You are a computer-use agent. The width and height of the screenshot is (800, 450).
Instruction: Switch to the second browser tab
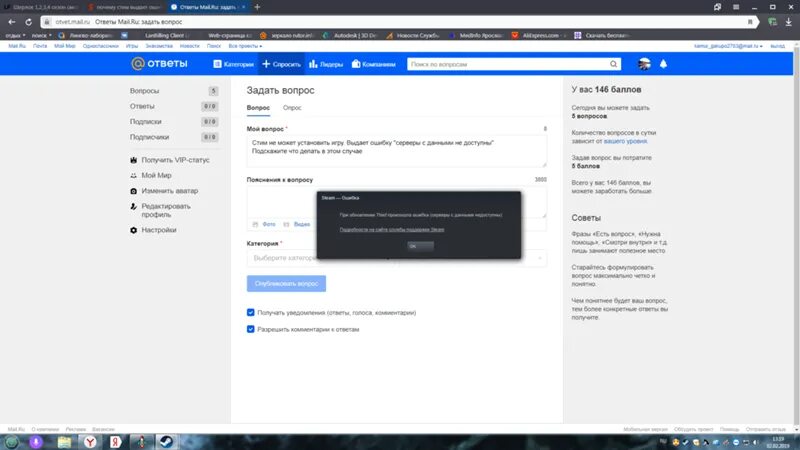pos(125,7)
